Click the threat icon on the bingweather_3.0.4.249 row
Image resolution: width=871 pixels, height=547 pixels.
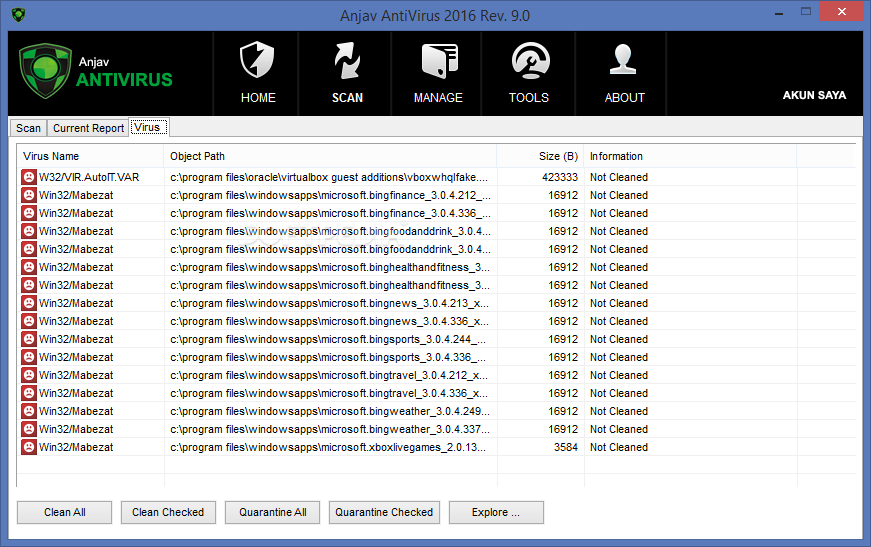coord(29,411)
